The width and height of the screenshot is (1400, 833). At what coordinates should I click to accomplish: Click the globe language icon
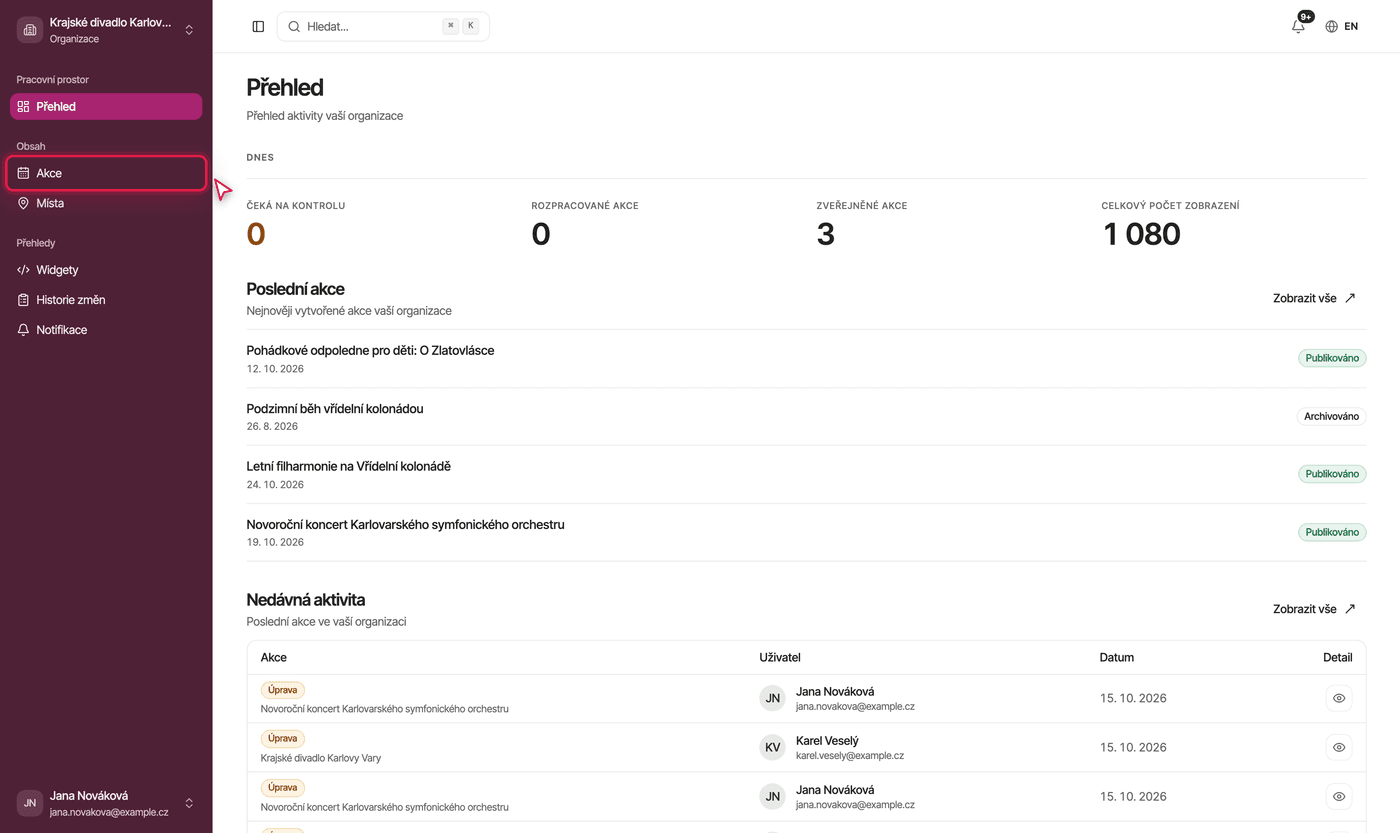point(1331,27)
